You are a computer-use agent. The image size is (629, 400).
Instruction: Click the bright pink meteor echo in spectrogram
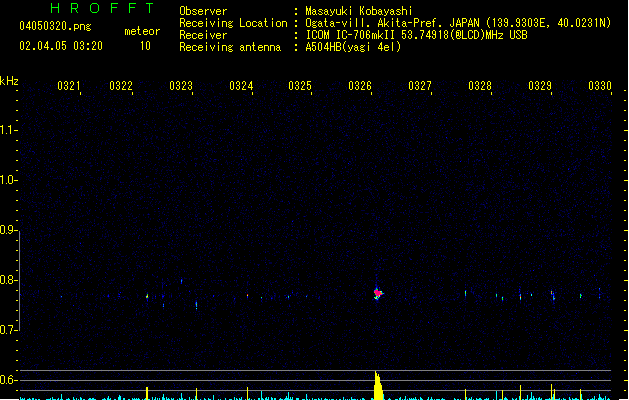point(378,294)
